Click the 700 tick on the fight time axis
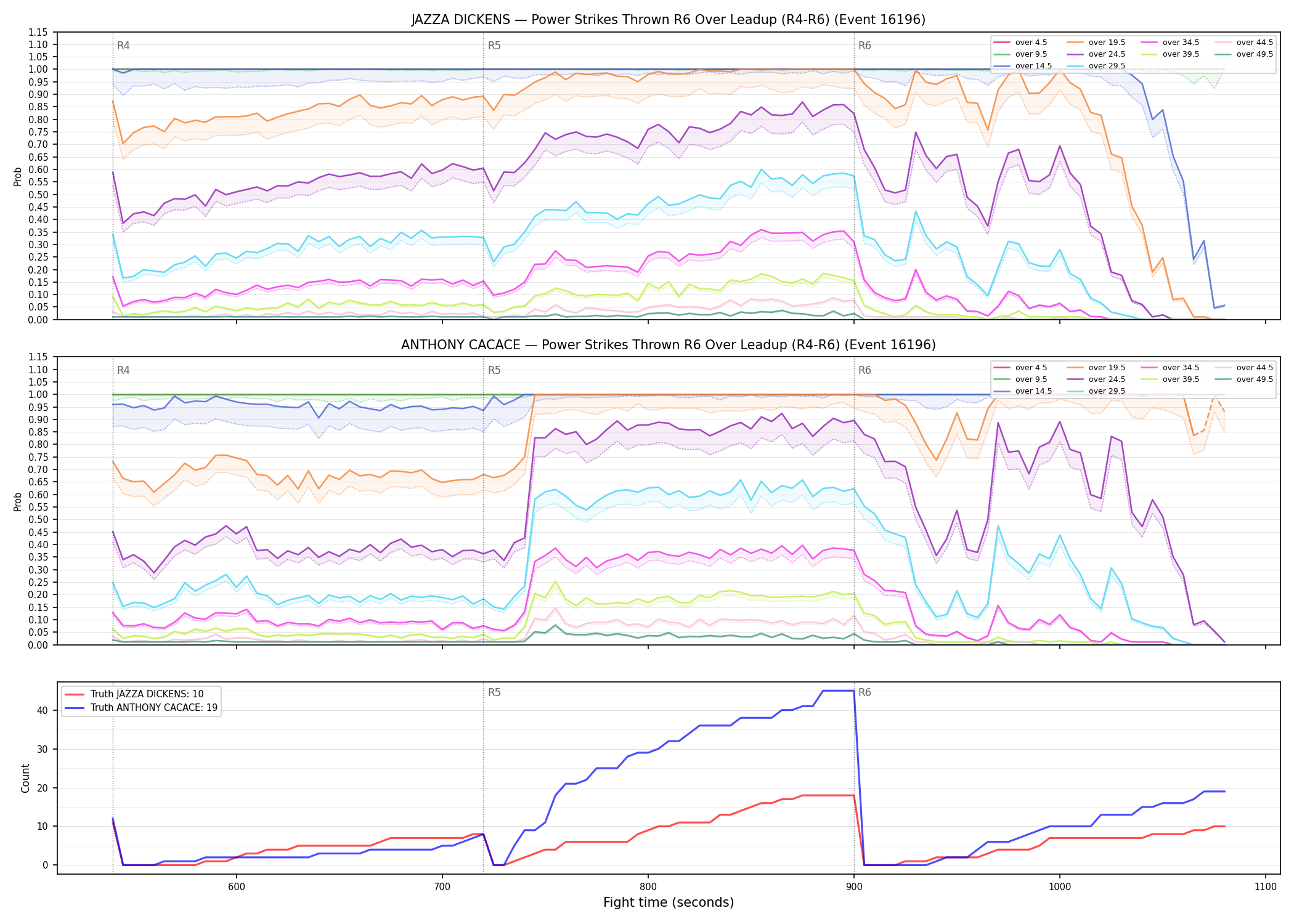Image resolution: width=1294 pixels, height=924 pixels. click(x=442, y=886)
